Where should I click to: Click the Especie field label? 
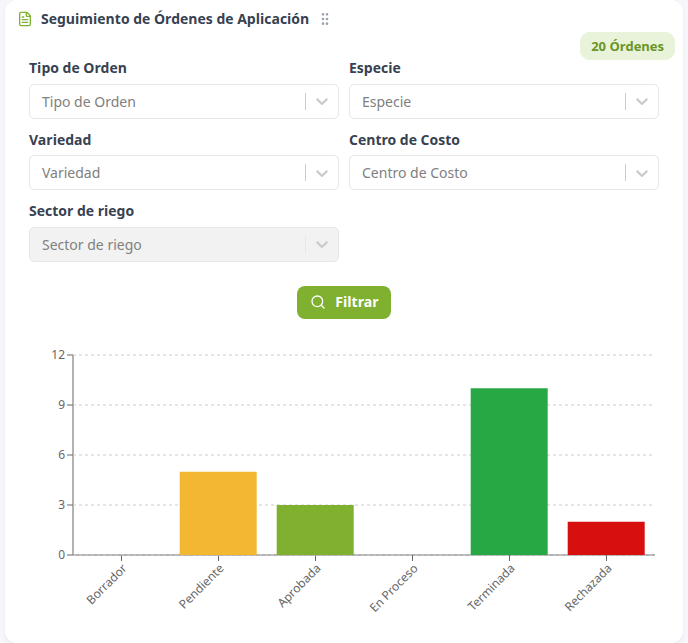(x=375, y=68)
